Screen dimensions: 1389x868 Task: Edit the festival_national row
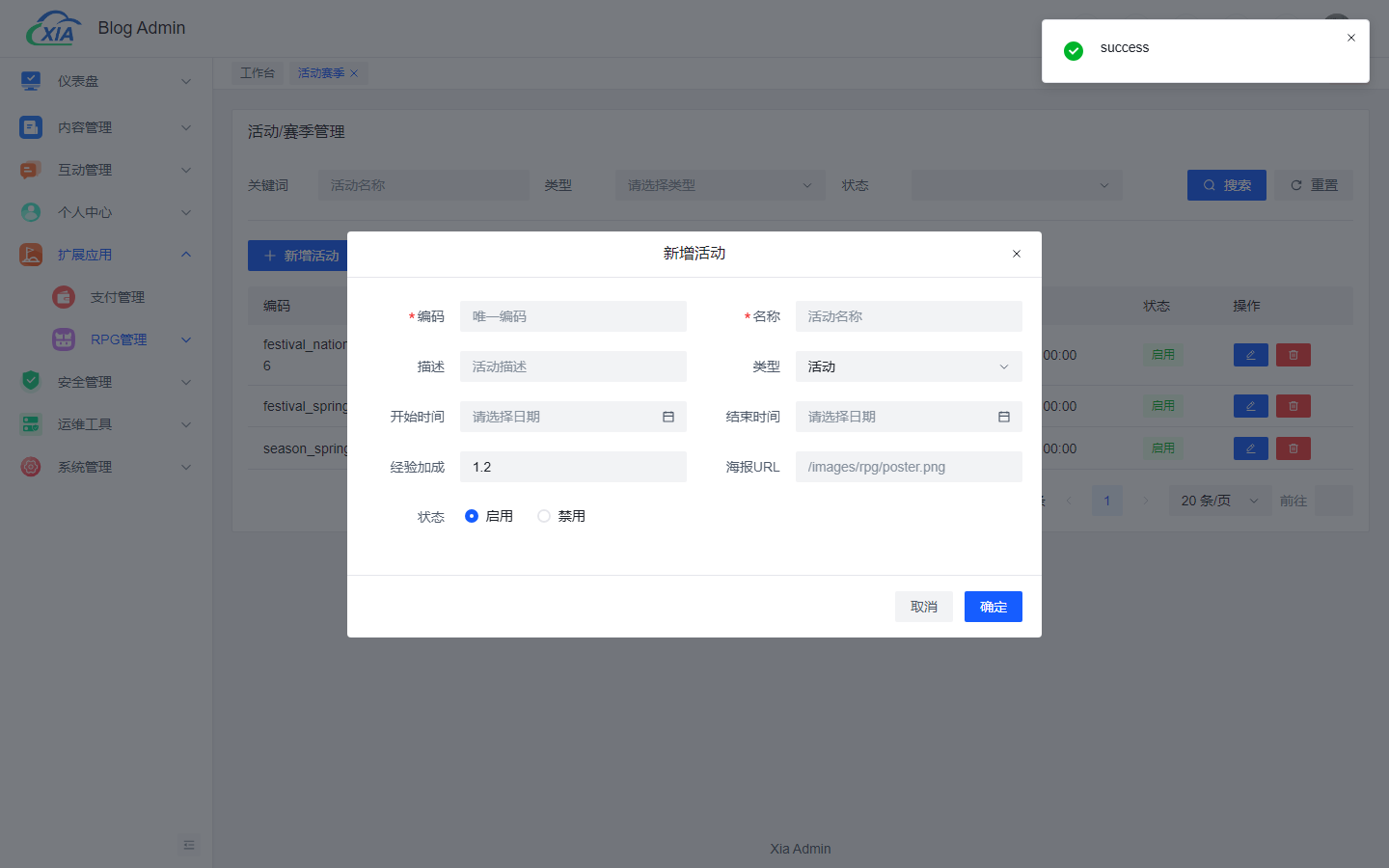[x=1251, y=355]
